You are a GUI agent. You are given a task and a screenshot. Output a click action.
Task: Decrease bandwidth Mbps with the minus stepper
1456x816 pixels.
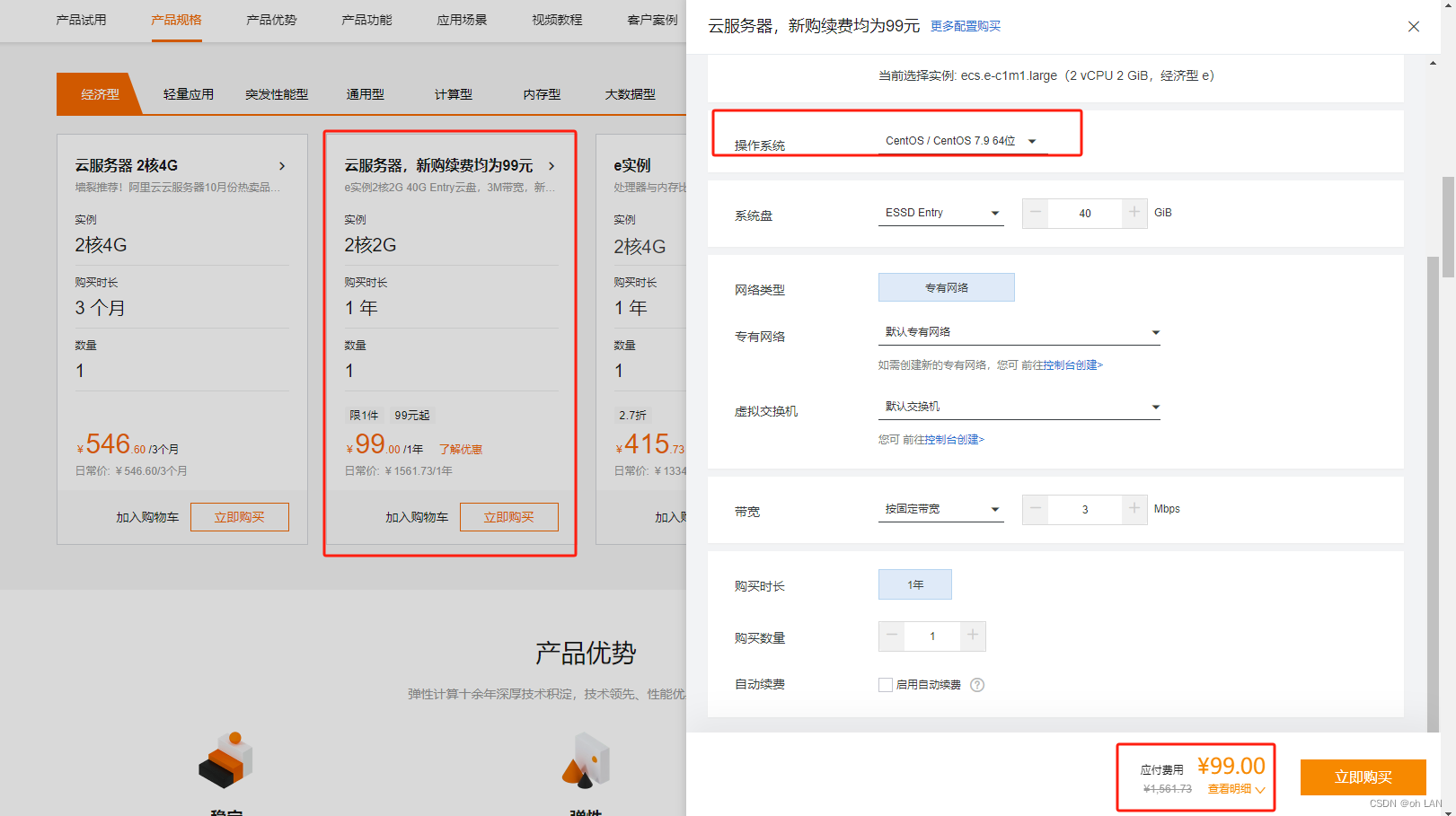(x=1035, y=509)
